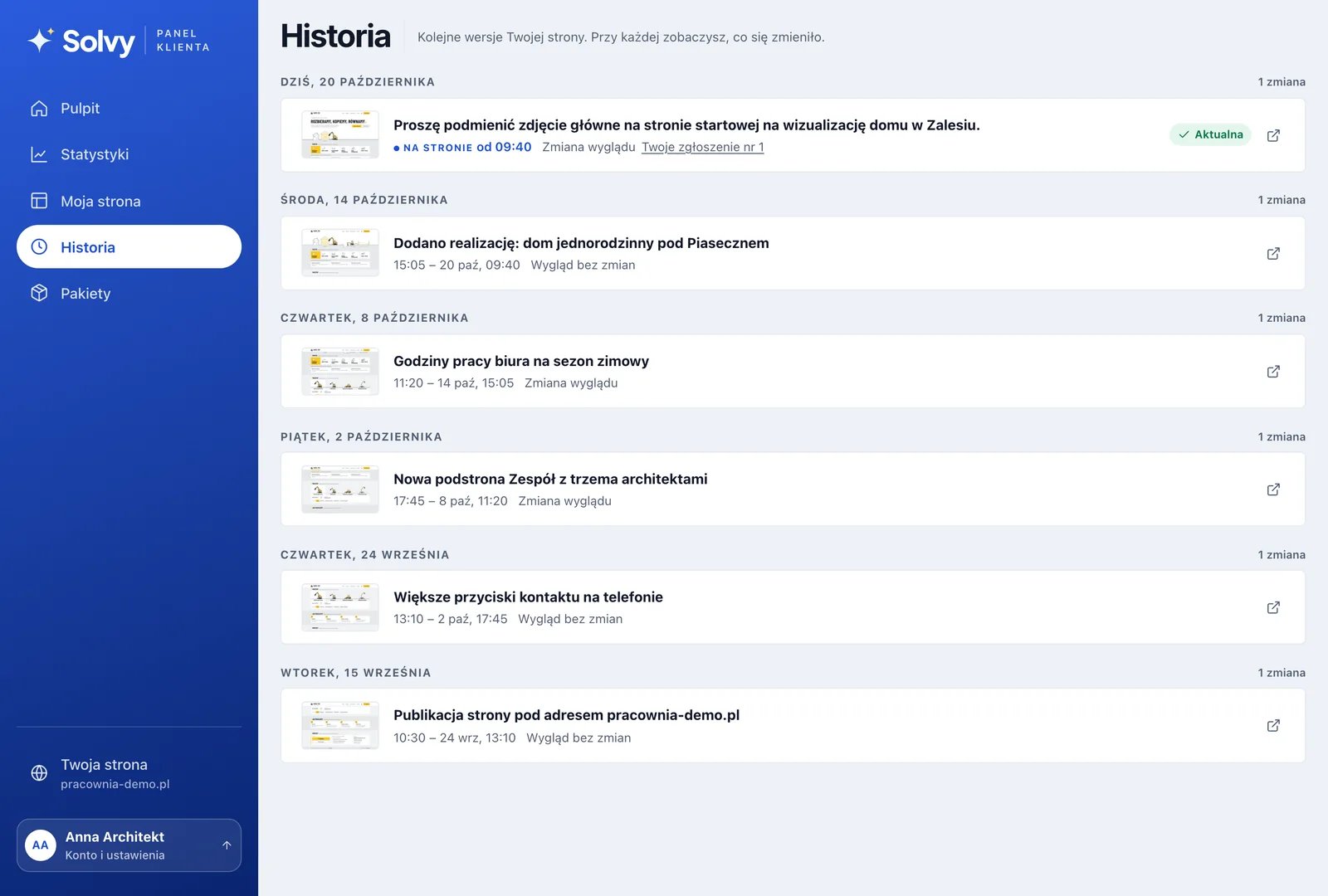Follow the Twoje zgłoszenie nr 1 link
1328x896 pixels.
[x=703, y=147]
